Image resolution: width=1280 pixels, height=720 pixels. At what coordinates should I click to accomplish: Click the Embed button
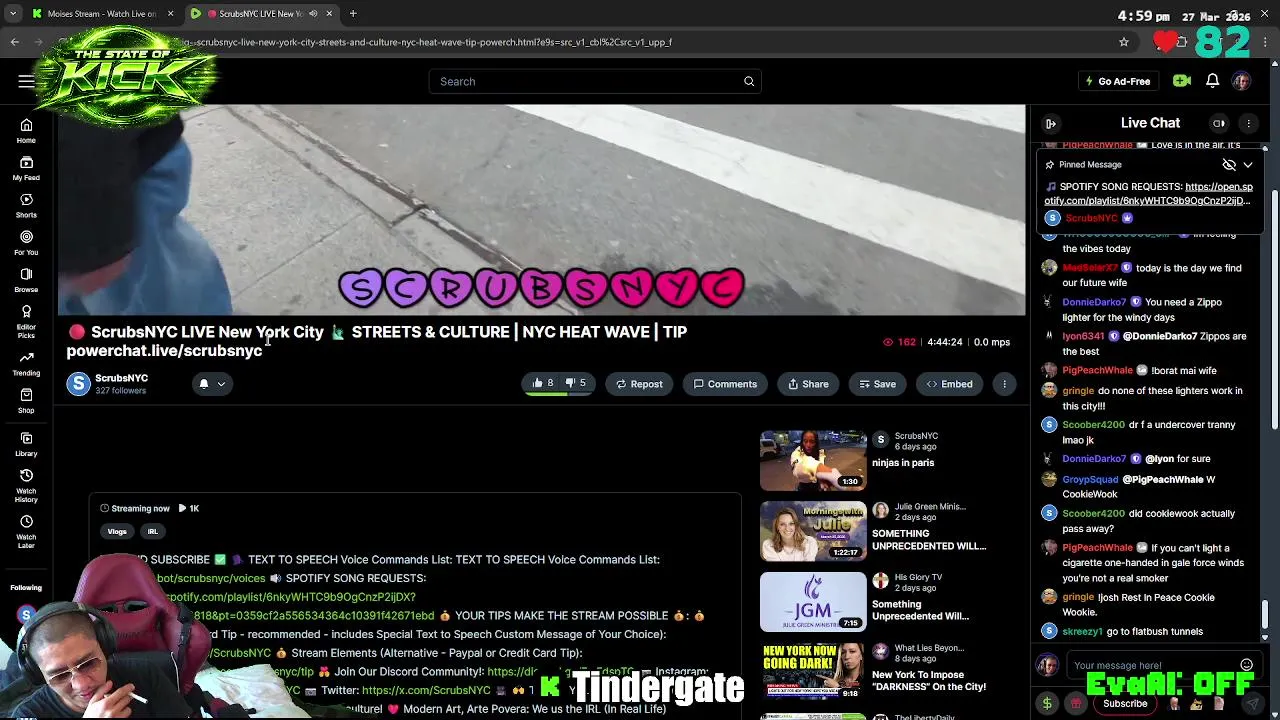949,384
